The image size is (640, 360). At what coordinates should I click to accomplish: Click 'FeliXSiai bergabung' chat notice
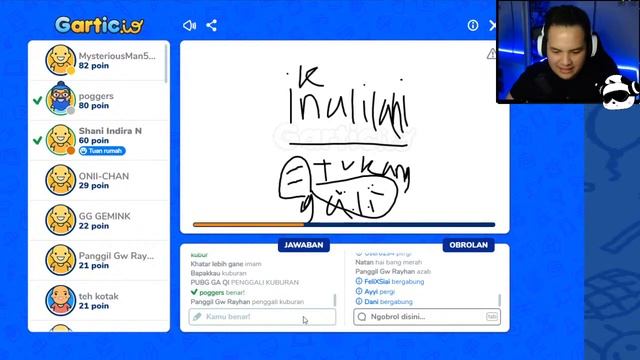(390, 282)
